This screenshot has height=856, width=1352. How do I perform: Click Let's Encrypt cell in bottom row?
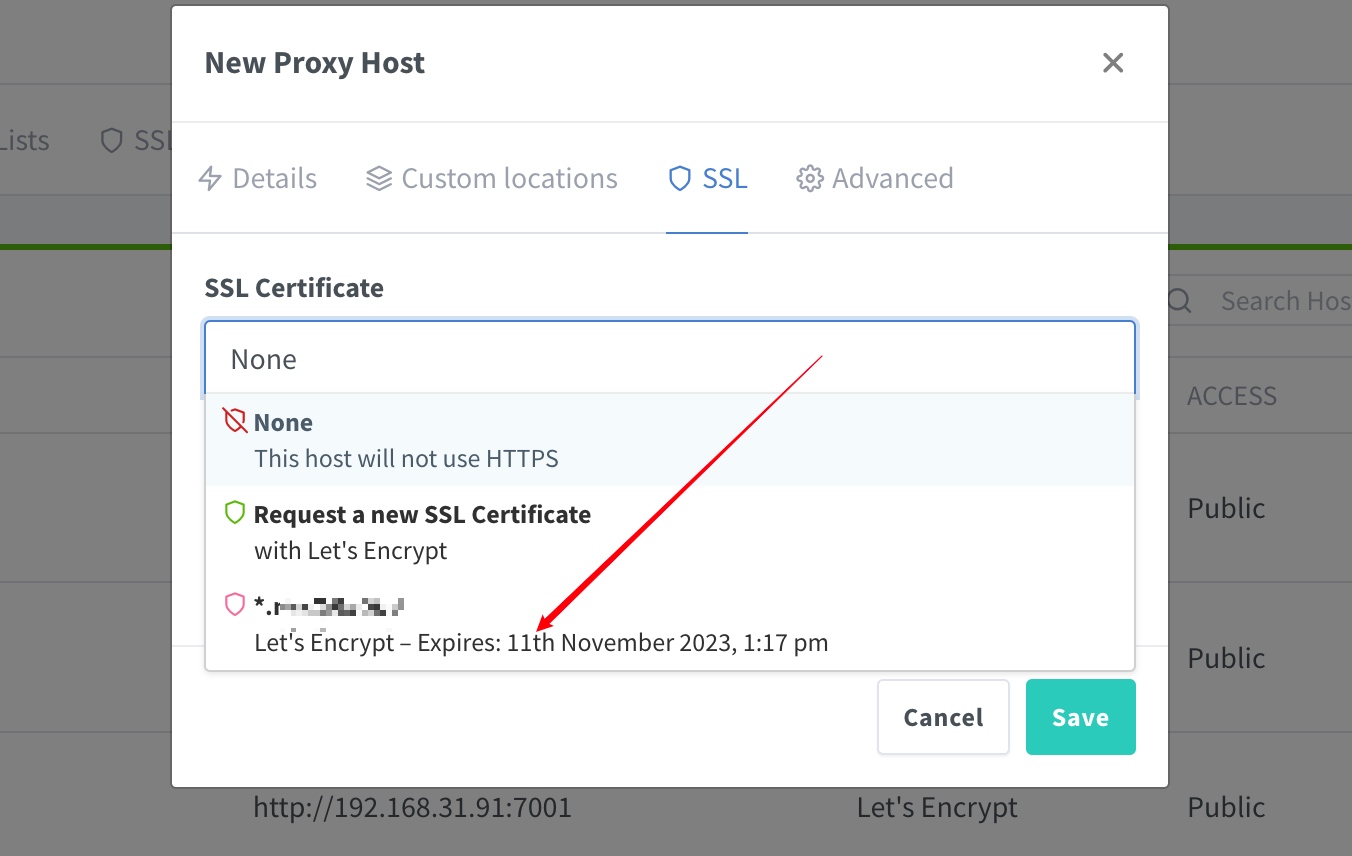(937, 807)
